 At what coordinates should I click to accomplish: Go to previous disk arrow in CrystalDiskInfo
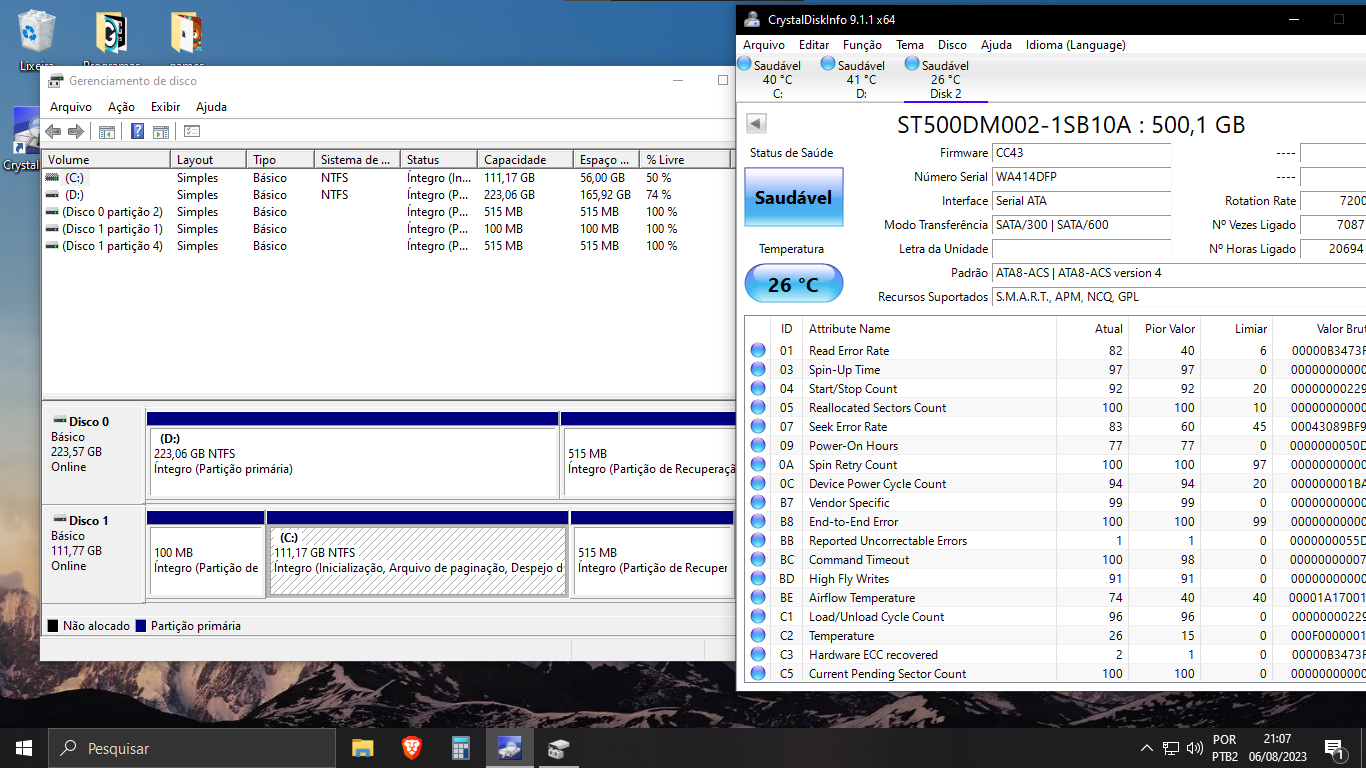tap(757, 123)
